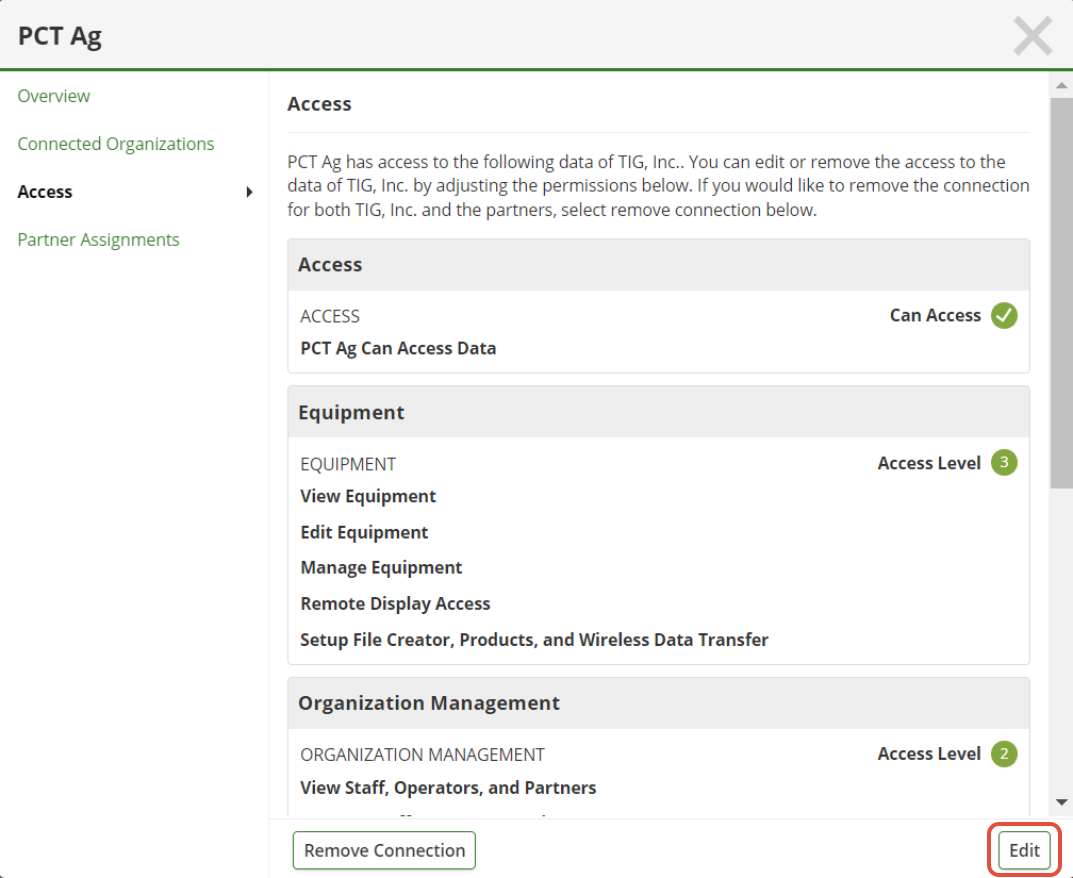This screenshot has width=1073, height=878.
Task: Click the Equipment section header
Action: [x=658, y=412]
